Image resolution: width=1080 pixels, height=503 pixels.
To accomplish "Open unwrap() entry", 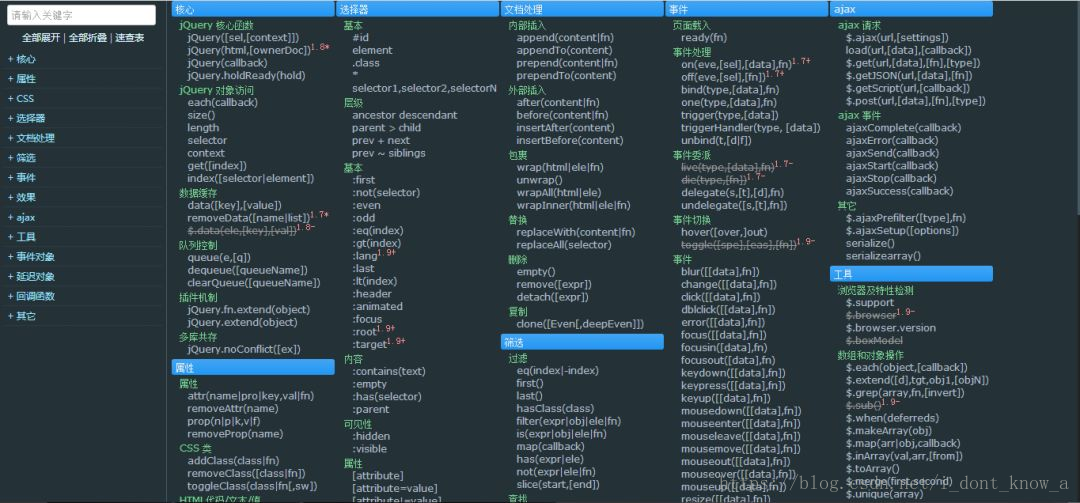I will click(x=539, y=180).
